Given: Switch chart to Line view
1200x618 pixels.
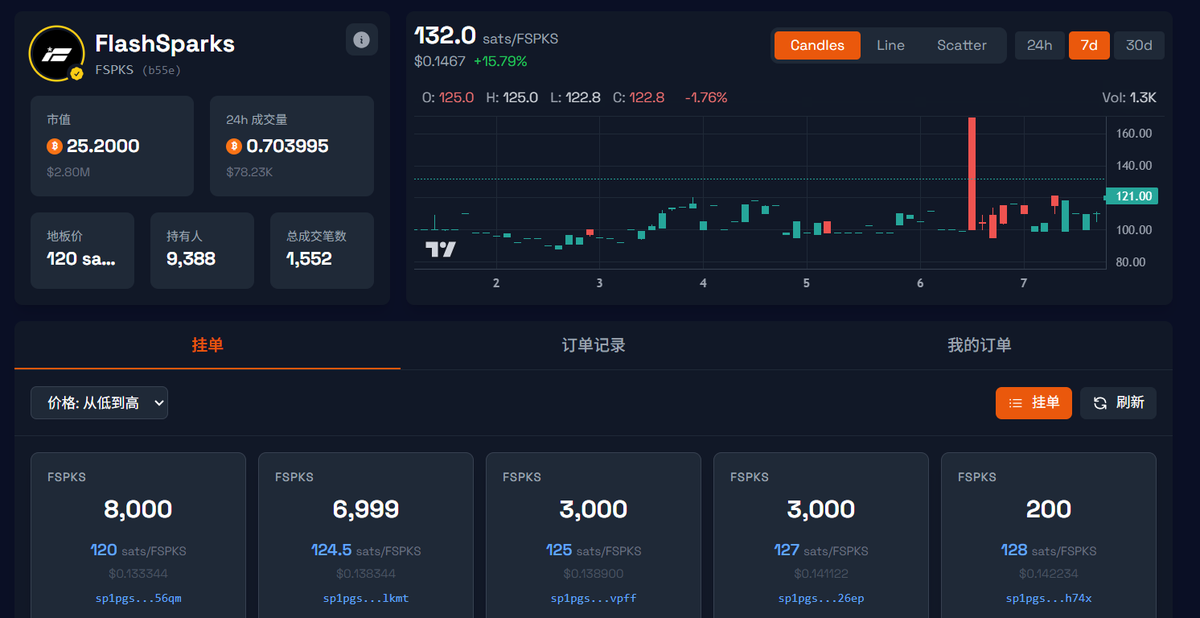Looking at the screenshot, I should pyautogui.click(x=890, y=45).
